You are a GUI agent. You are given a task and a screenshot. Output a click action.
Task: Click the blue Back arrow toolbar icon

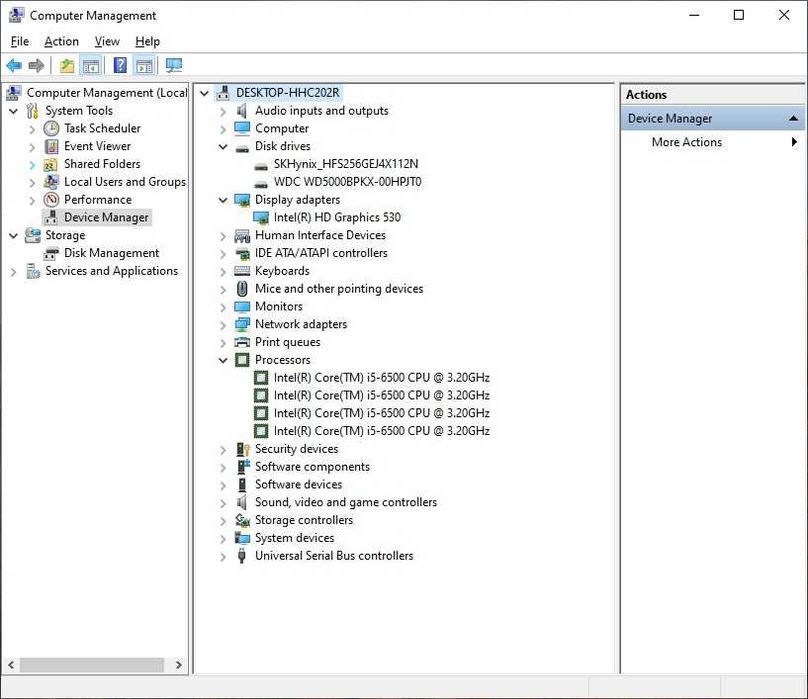click(x=14, y=65)
